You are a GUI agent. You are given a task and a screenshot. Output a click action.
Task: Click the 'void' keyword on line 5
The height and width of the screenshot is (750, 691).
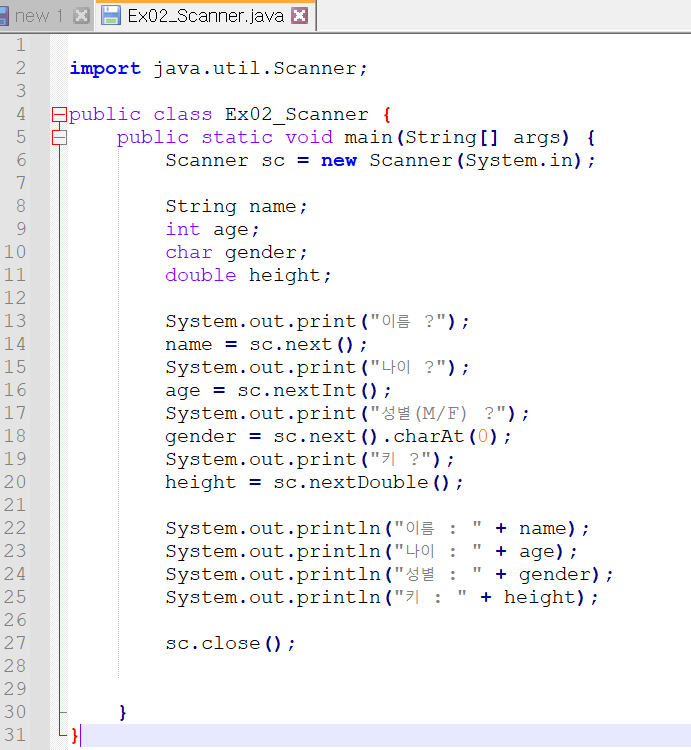pyautogui.click(x=309, y=137)
